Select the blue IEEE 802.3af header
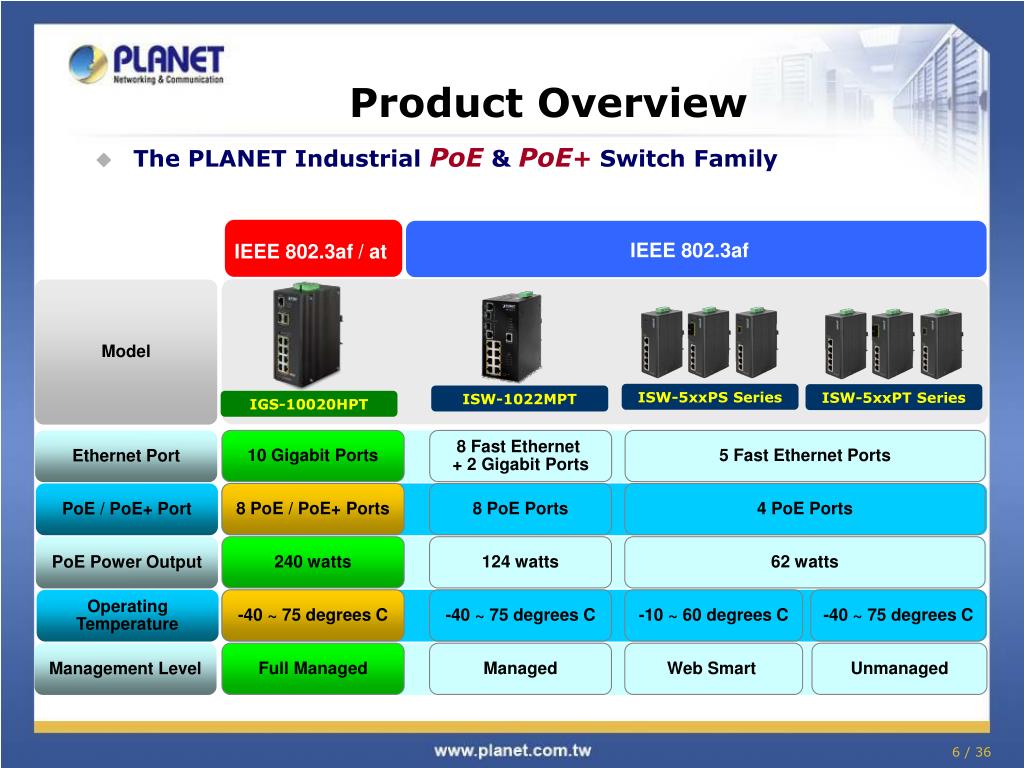1024x768 pixels. click(x=696, y=249)
